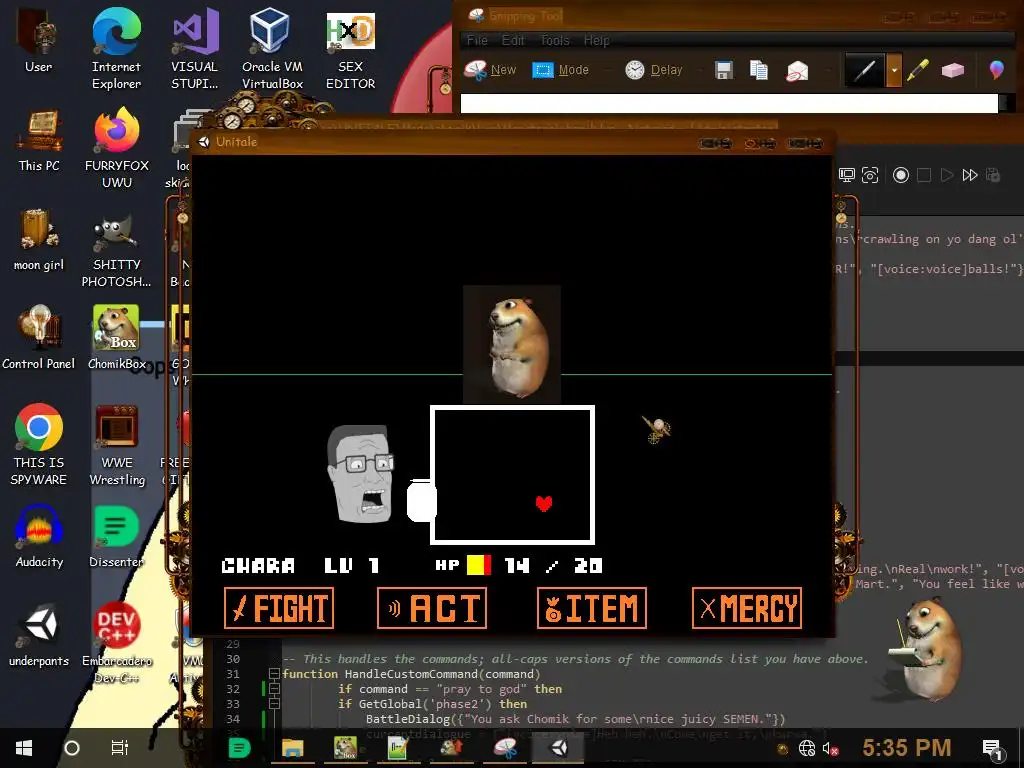
Task: Toggle the muted volume icon in system tray
Action: pyautogui.click(x=830, y=748)
